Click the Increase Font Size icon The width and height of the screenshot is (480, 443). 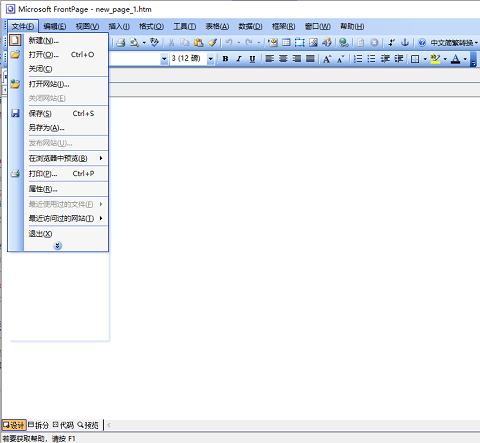327,59
